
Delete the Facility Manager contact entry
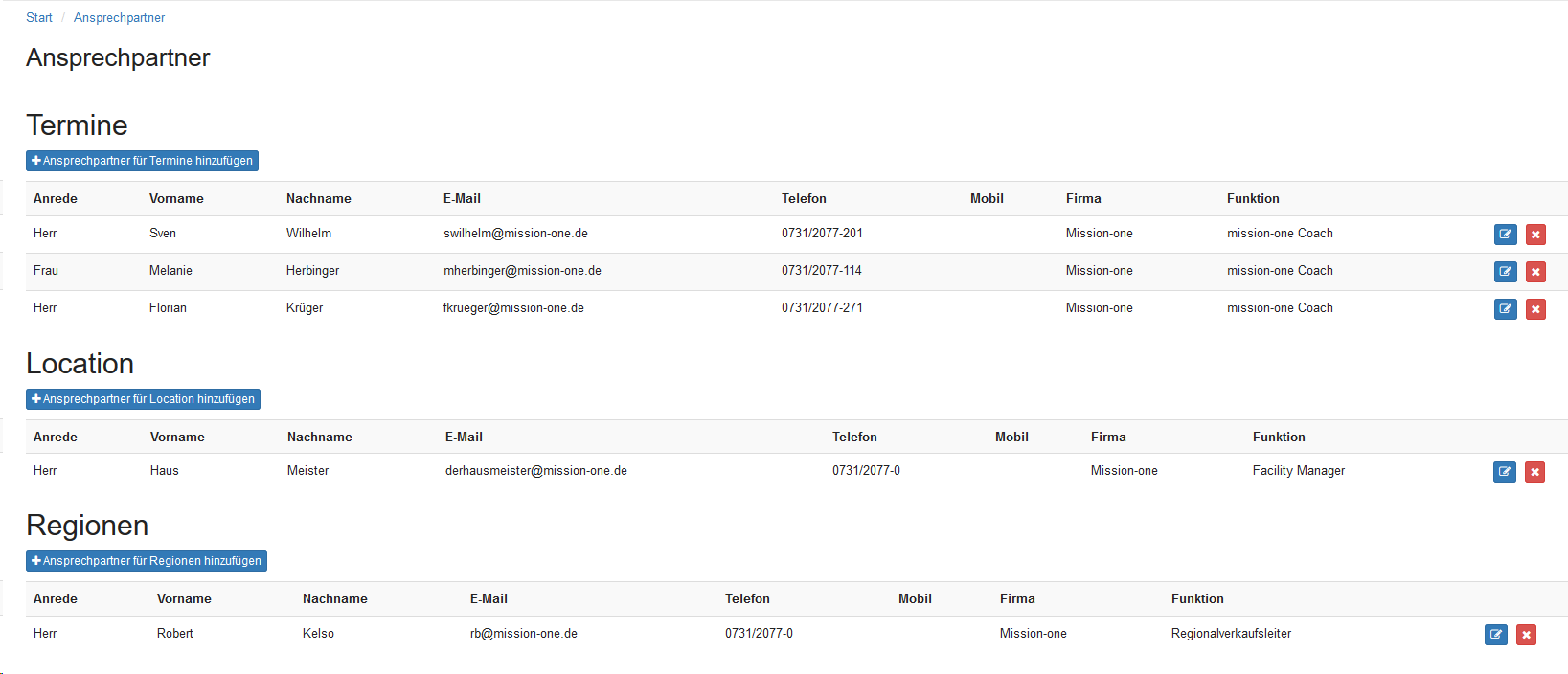[1534, 472]
